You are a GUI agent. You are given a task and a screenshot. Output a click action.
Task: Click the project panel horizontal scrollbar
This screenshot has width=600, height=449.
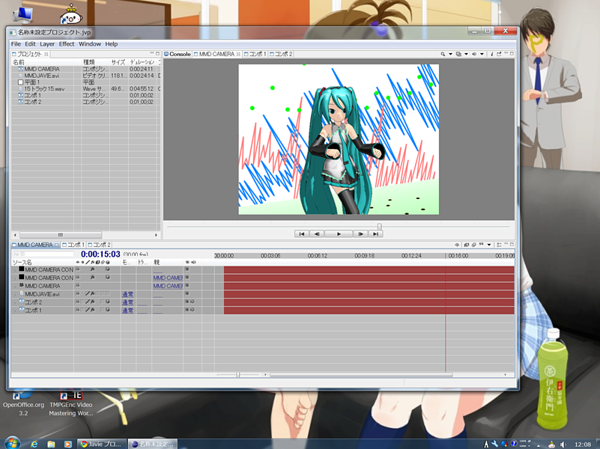[x=60, y=235]
